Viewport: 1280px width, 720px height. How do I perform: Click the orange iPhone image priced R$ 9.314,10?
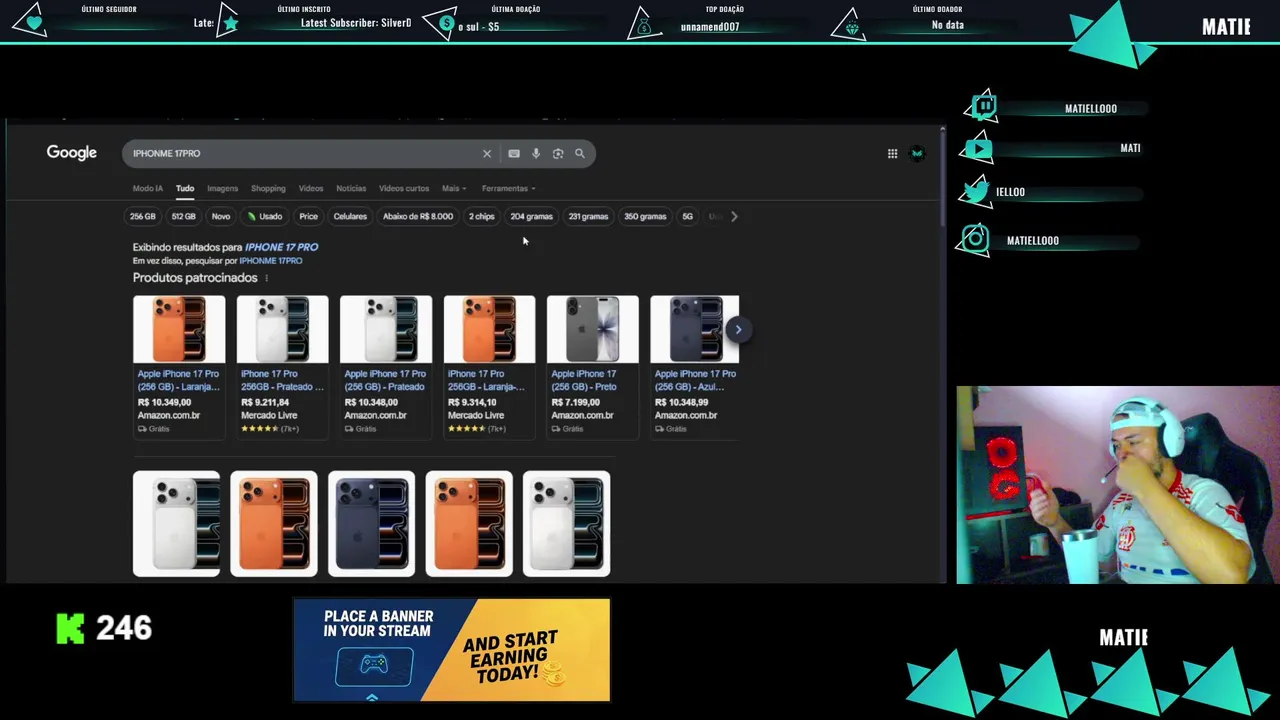coord(489,329)
